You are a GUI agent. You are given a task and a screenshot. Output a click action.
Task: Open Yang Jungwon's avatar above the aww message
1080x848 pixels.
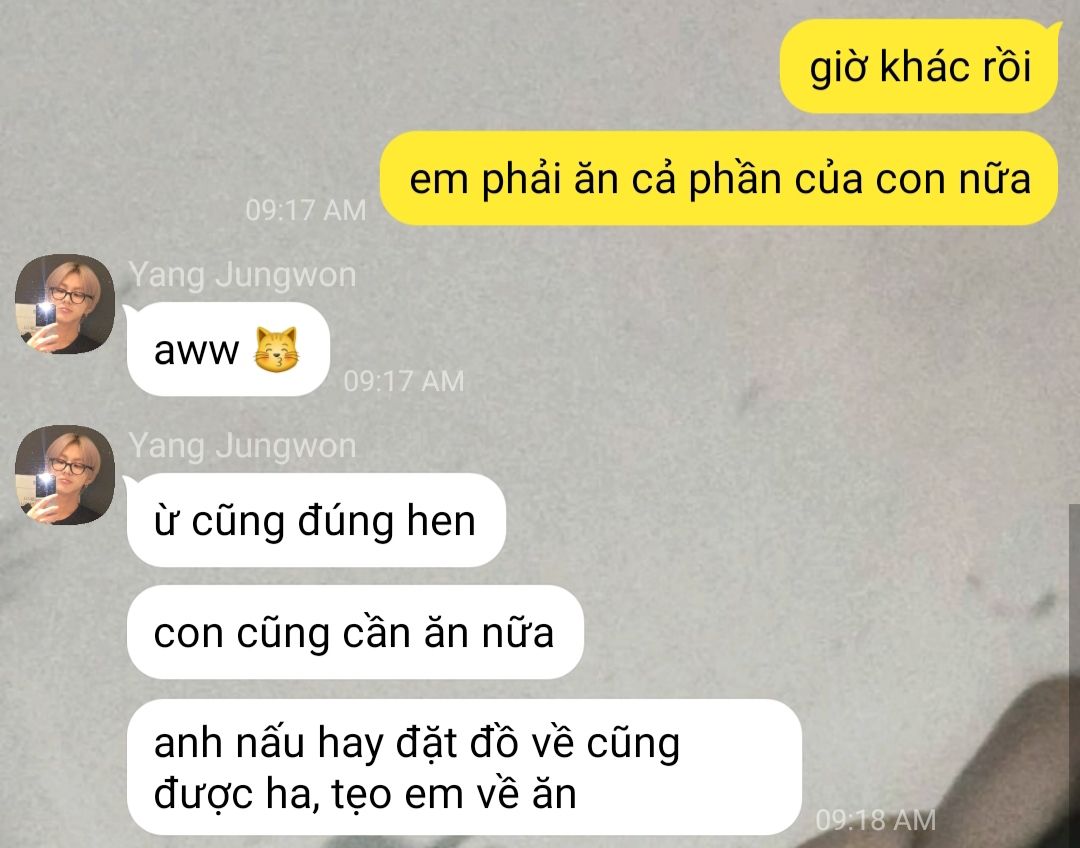coord(65,304)
